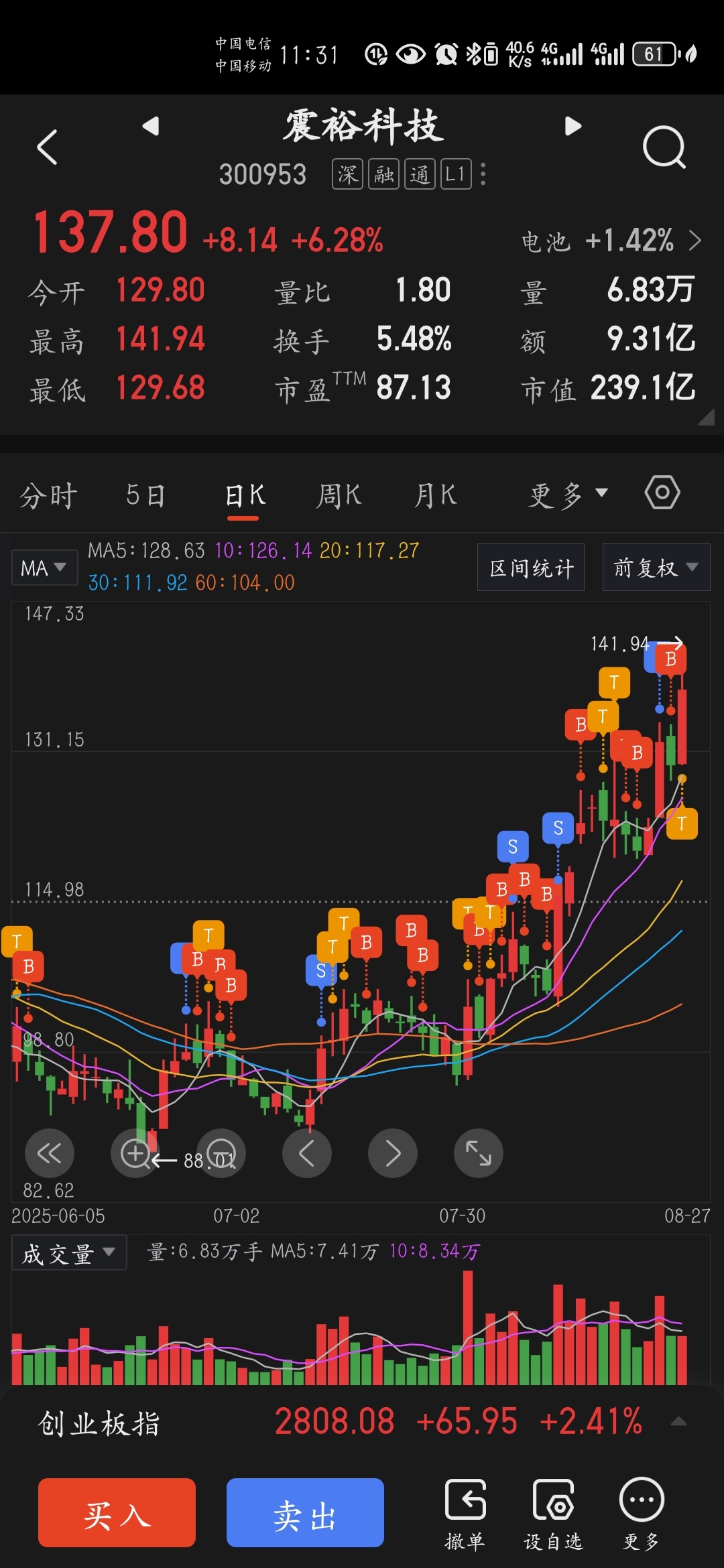Screen dimensions: 724x1568
Task: Open the 更多 chart period dropdown
Action: (x=568, y=495)
